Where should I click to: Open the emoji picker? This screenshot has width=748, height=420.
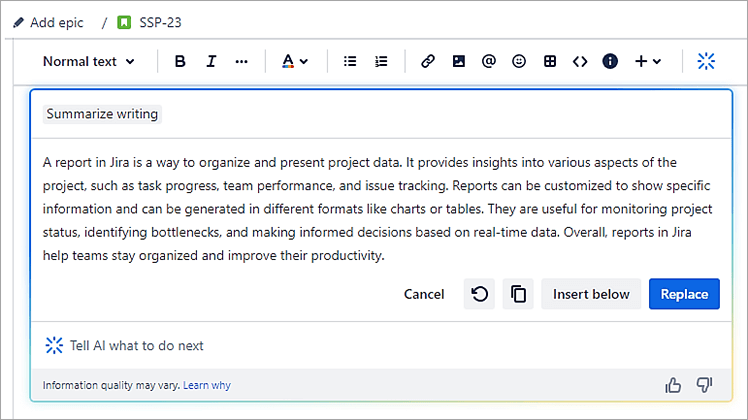click(x=519, y=61)
